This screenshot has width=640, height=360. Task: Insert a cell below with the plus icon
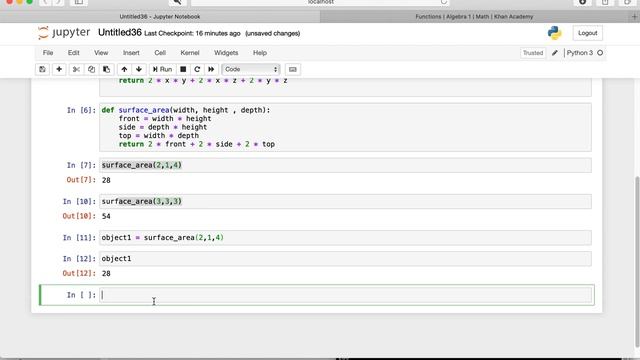59,69
